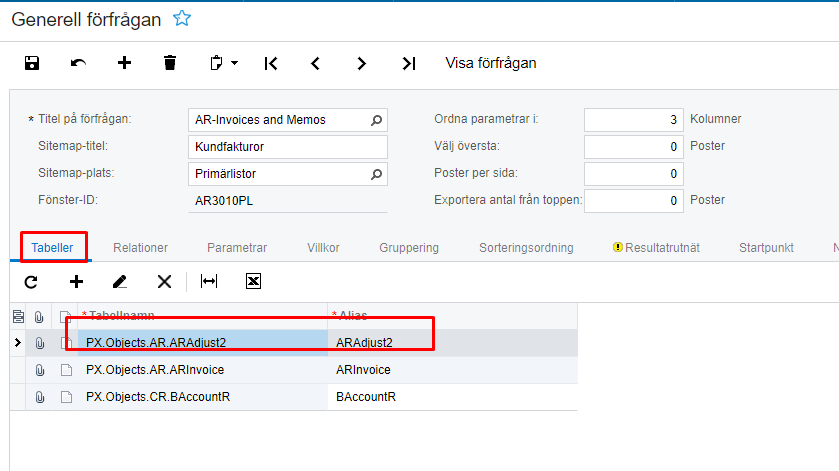
Task: Click the Excel export icon
Action: tap(254, 282)
